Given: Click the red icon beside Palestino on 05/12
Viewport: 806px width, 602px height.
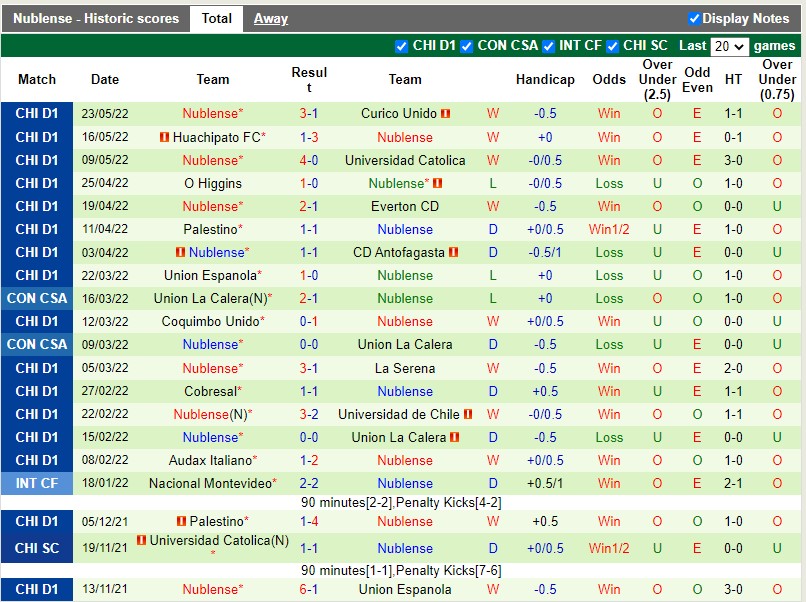Looking at the screenshot, I should (181, 522).
